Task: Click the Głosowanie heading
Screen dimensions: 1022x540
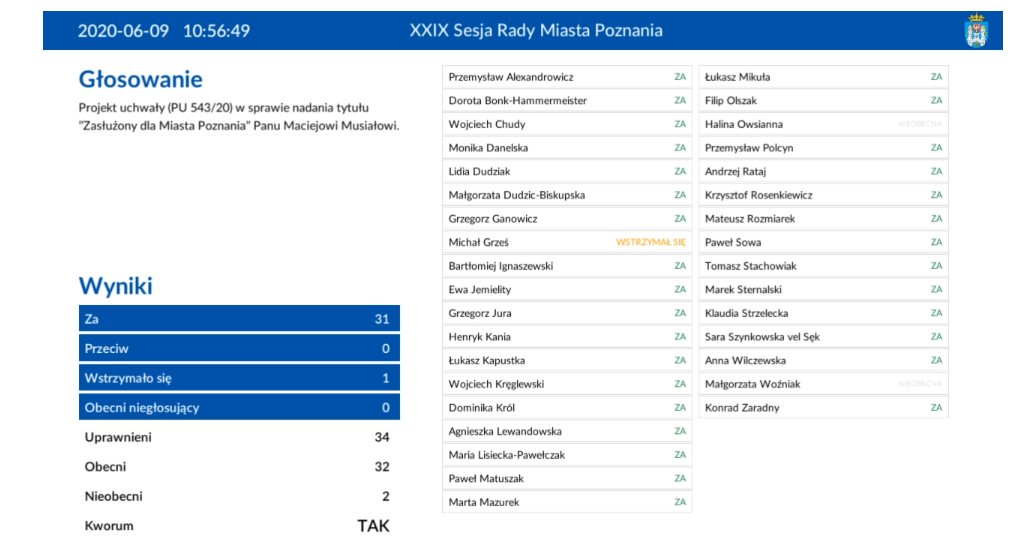Action: [x=140, y=80]
